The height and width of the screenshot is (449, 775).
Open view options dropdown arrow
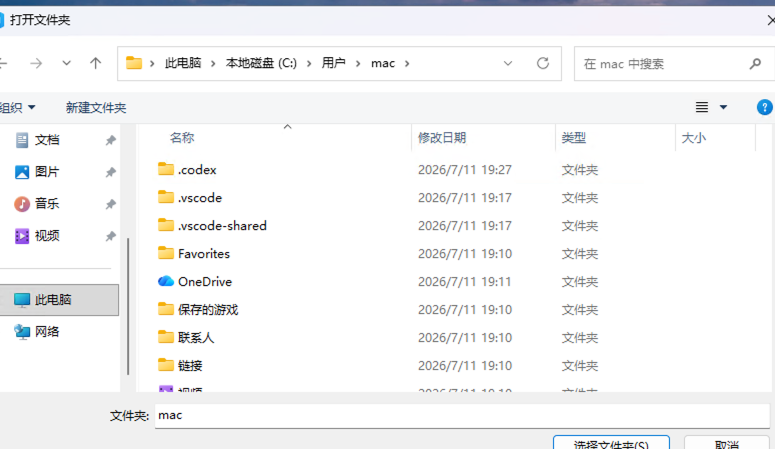click(x=723, y=107)
